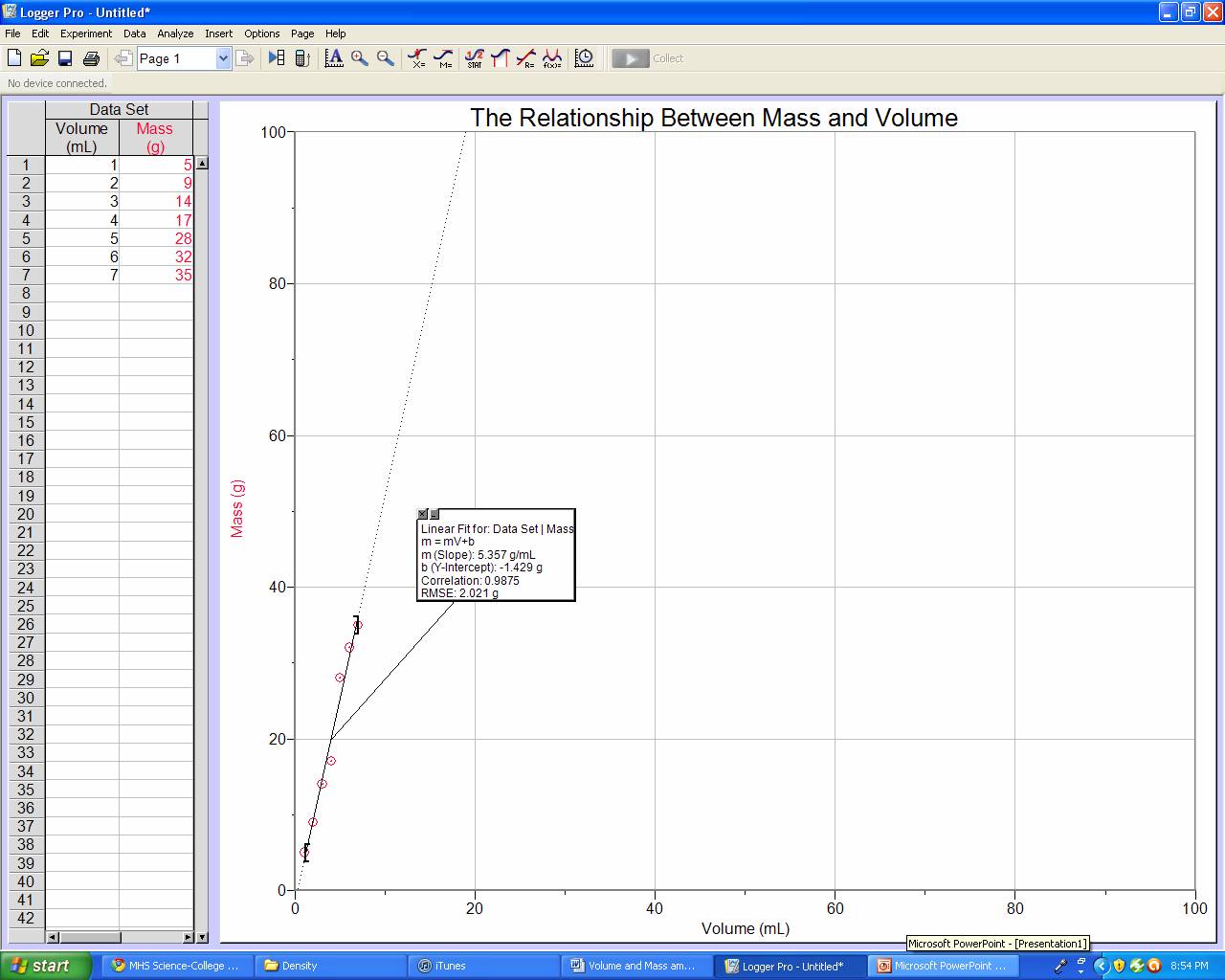This screenshot has height=980, width=1225.
Task: Click horizontal scrollbar left arrow in table
Action: [53, 937]
